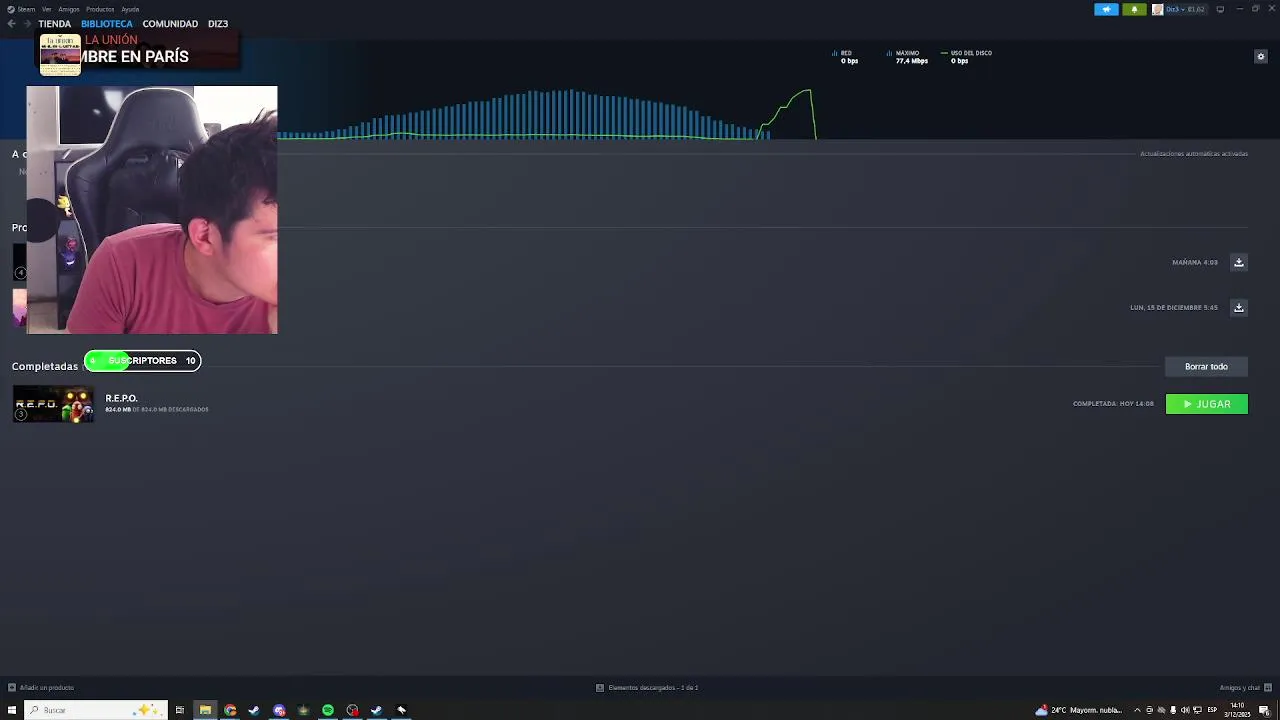1280x720 pixels.
Task: Switch to the COMUNIDAD tab
Action: pyautogui.click(x=170, y=23)
